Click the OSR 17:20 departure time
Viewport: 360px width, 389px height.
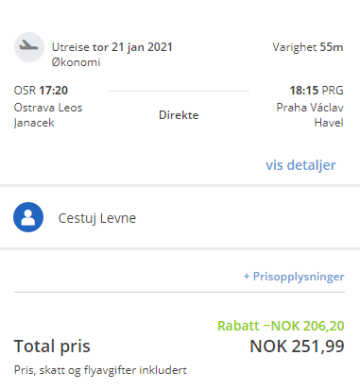pyautogui.click(x=41, y=90)
